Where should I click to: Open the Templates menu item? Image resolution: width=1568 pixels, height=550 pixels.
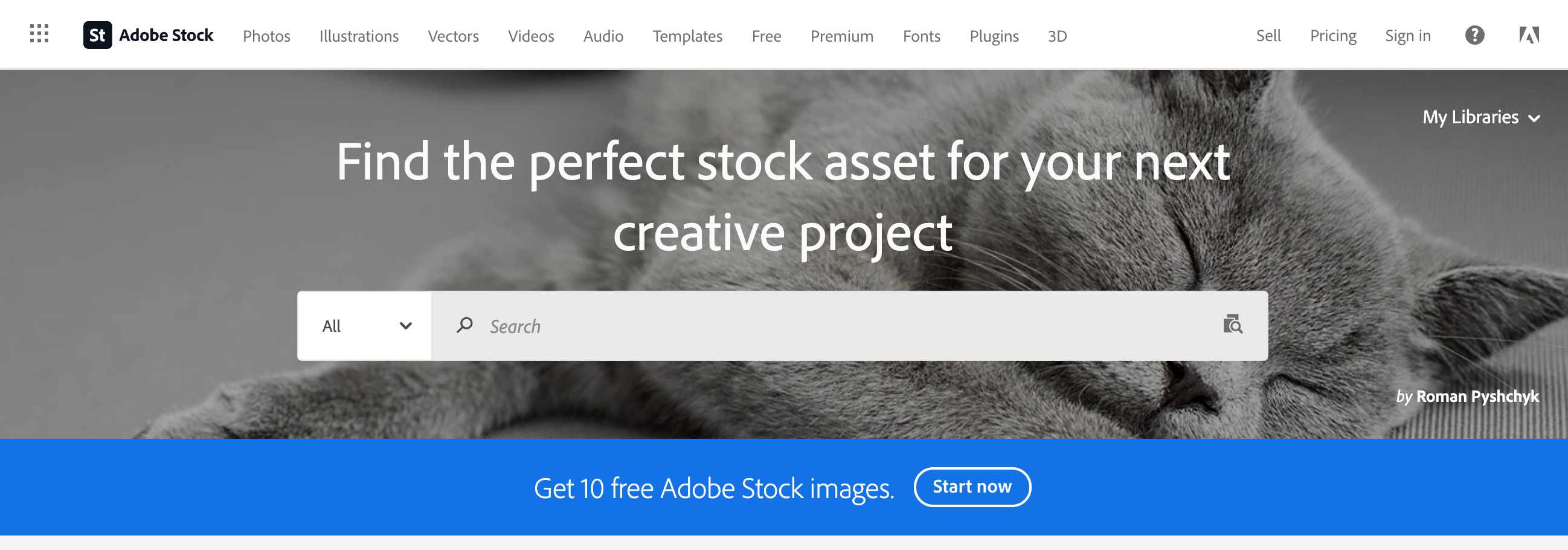(x=687, y=36)
